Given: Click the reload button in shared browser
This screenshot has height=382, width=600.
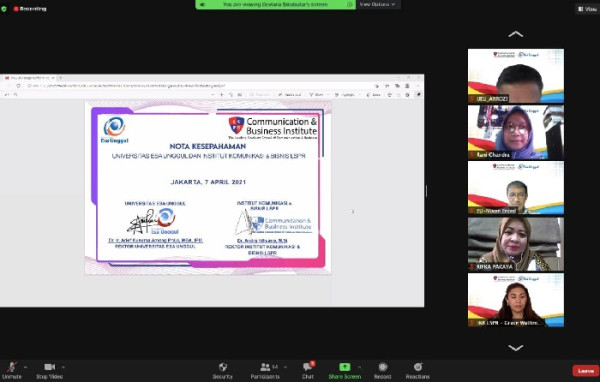Looking at the screenshot, I should [18, 86].
